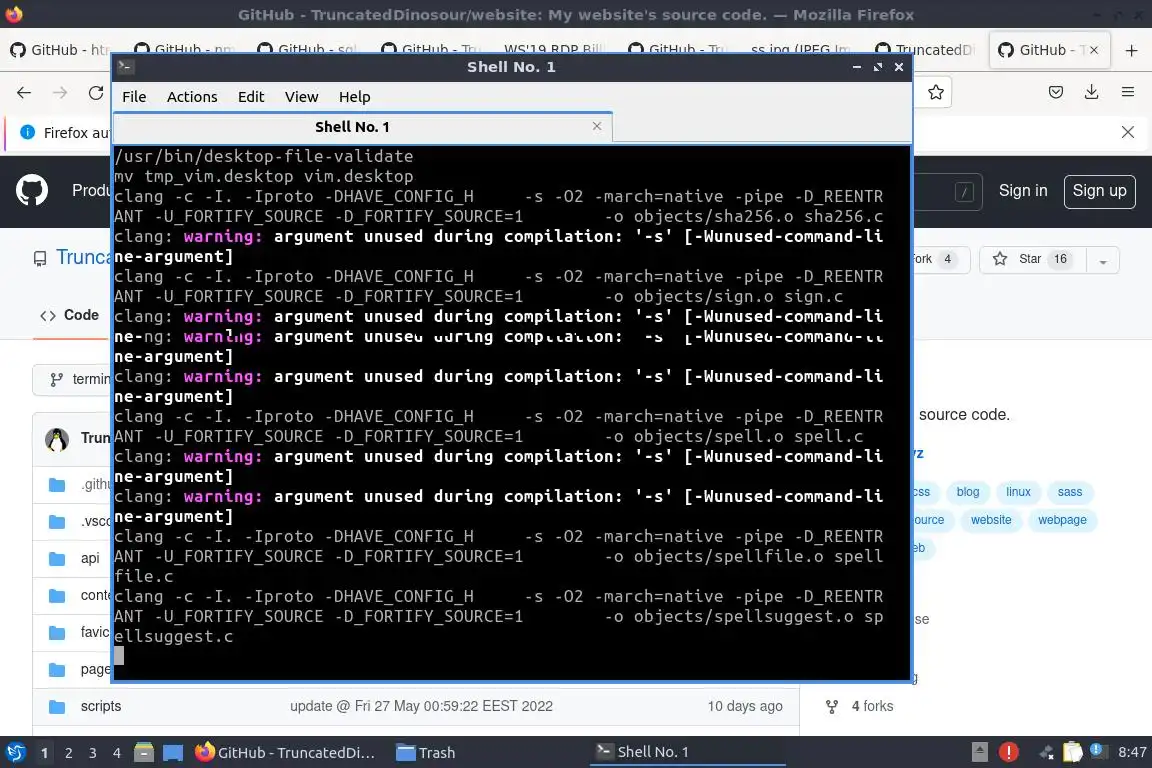
Task: Open a new Firefox tab
Action: 1131,50
